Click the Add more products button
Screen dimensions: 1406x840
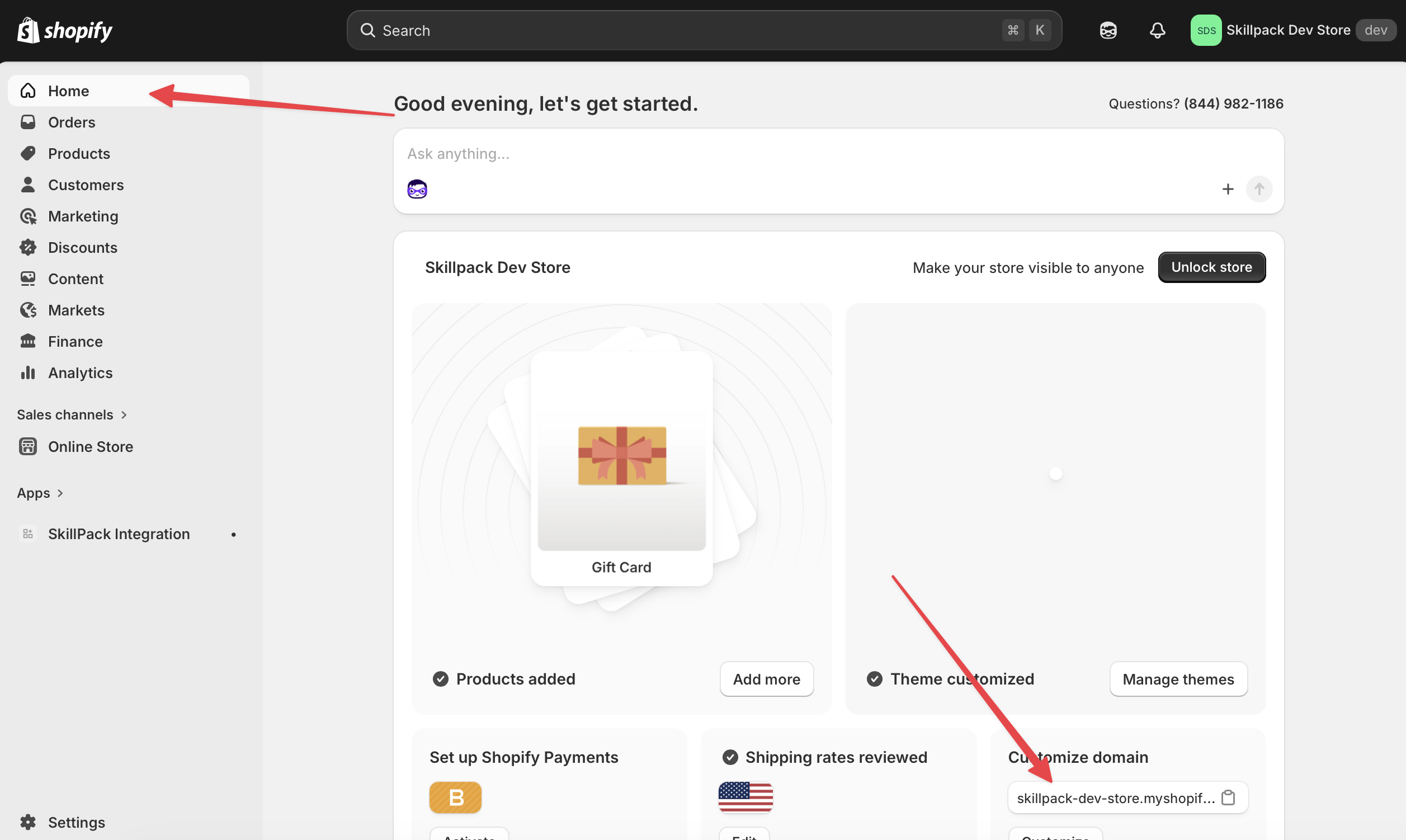[x=766, y=679]
